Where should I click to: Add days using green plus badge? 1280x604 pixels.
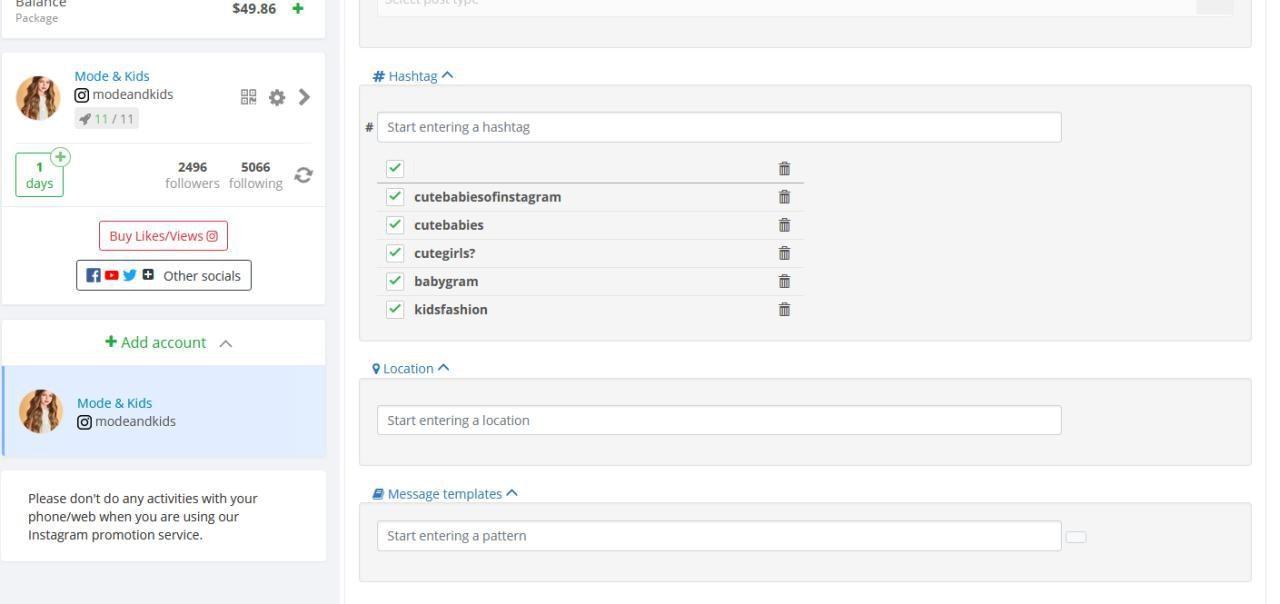coord(61,157)
